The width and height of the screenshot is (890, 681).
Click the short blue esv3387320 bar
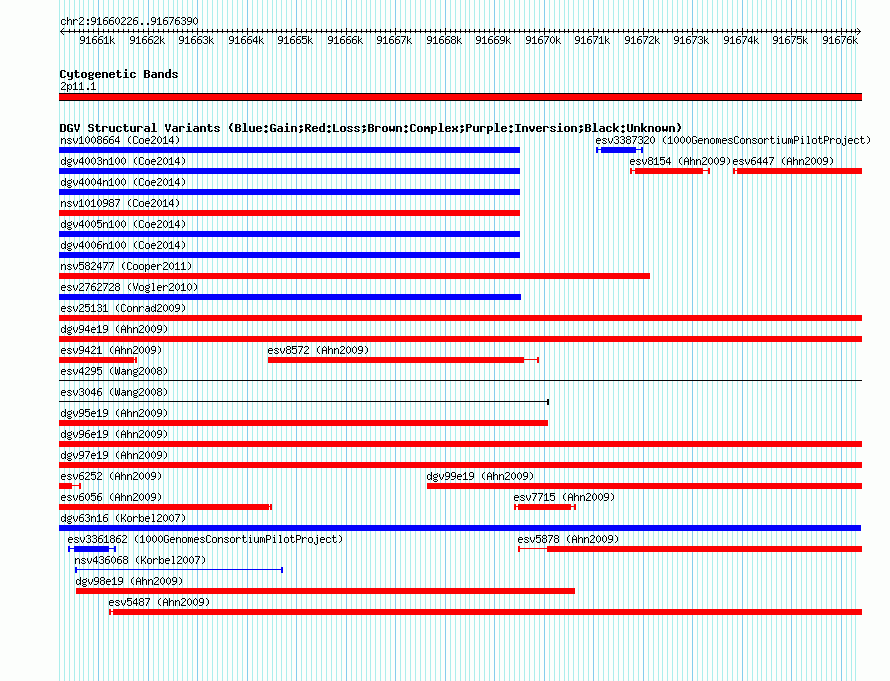619,150
